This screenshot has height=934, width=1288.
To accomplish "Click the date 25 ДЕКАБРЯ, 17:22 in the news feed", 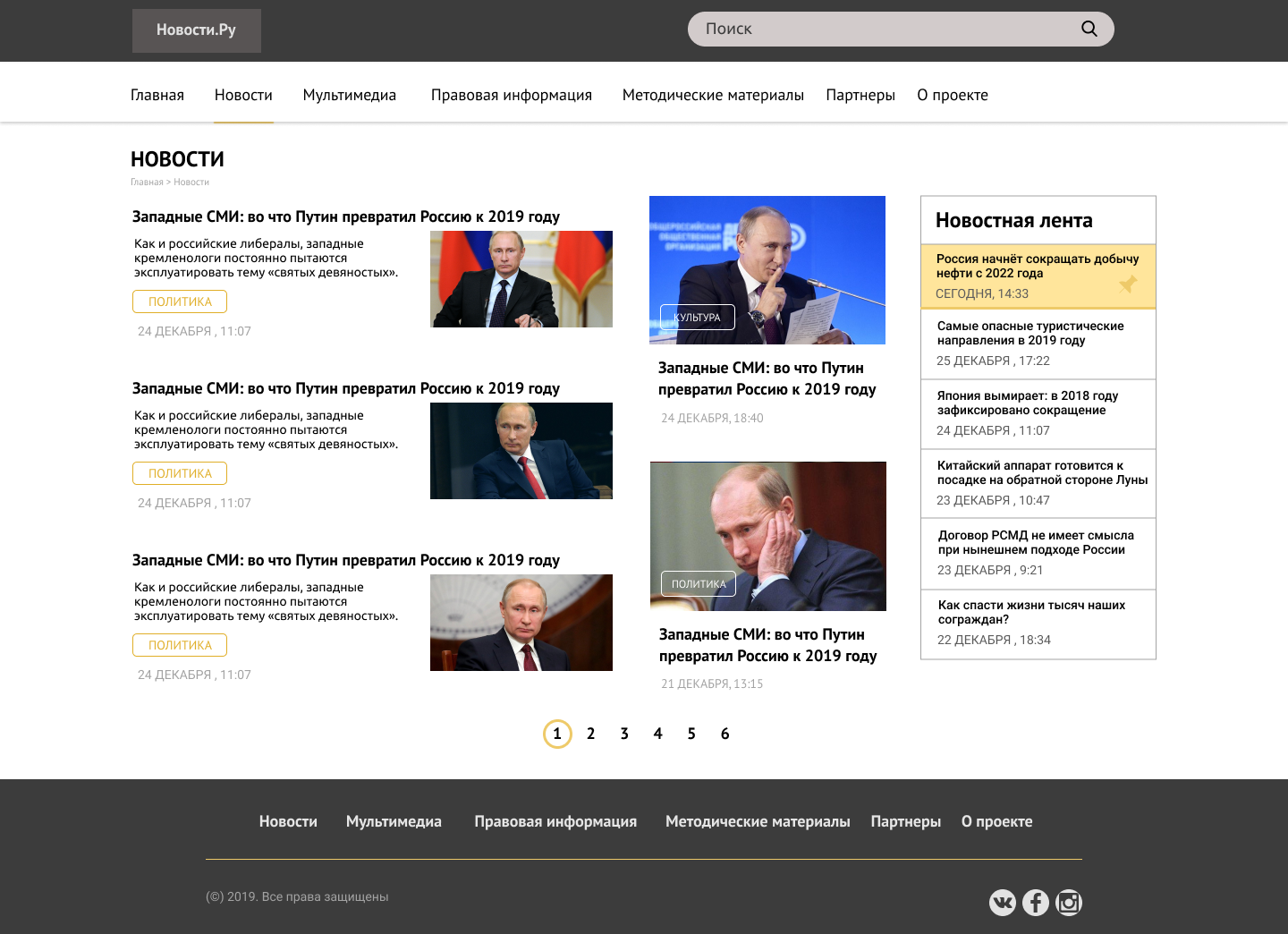I will (x=993, y=361).
